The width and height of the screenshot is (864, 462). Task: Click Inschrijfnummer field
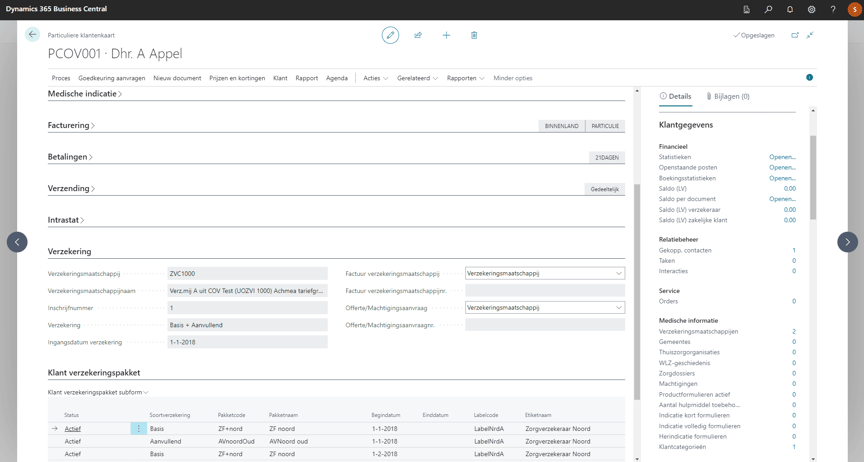click(247, 308)
